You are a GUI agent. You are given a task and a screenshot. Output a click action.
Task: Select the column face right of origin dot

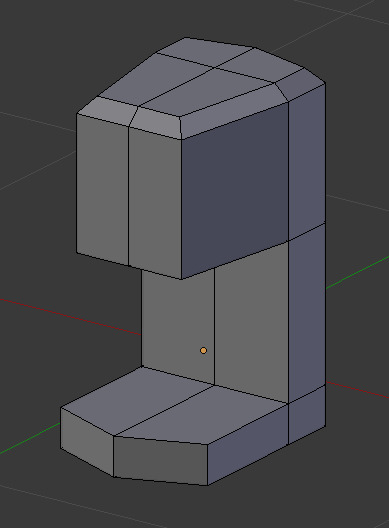[251, 323]
